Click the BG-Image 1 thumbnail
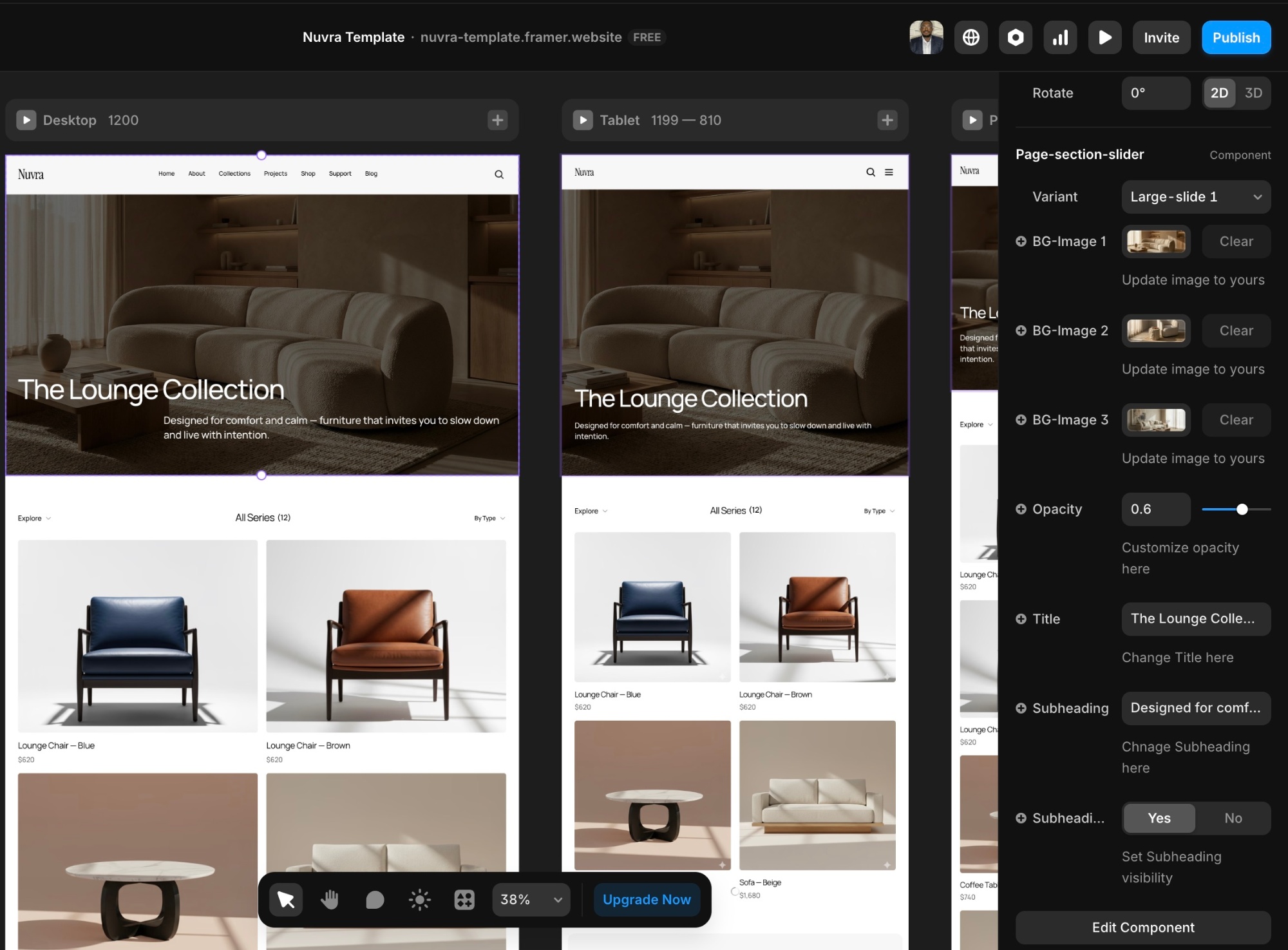The image size is (1288, 950). [x=1156, y=242]
